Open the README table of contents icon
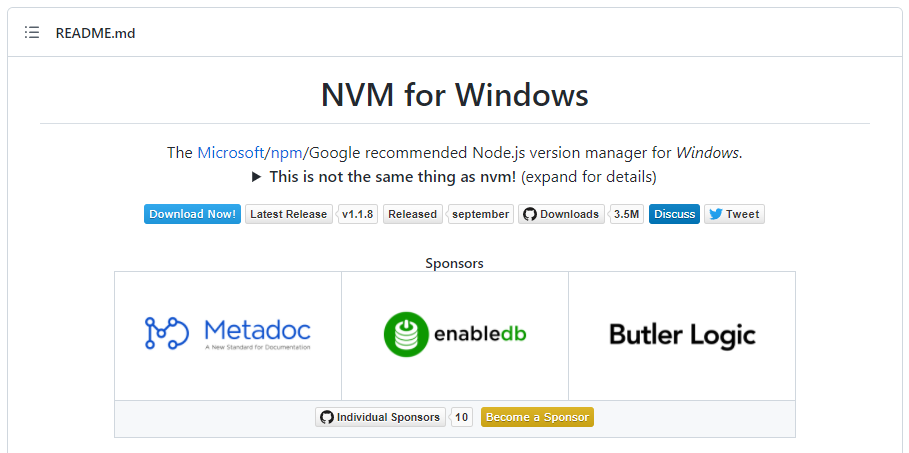 [32, 32]
